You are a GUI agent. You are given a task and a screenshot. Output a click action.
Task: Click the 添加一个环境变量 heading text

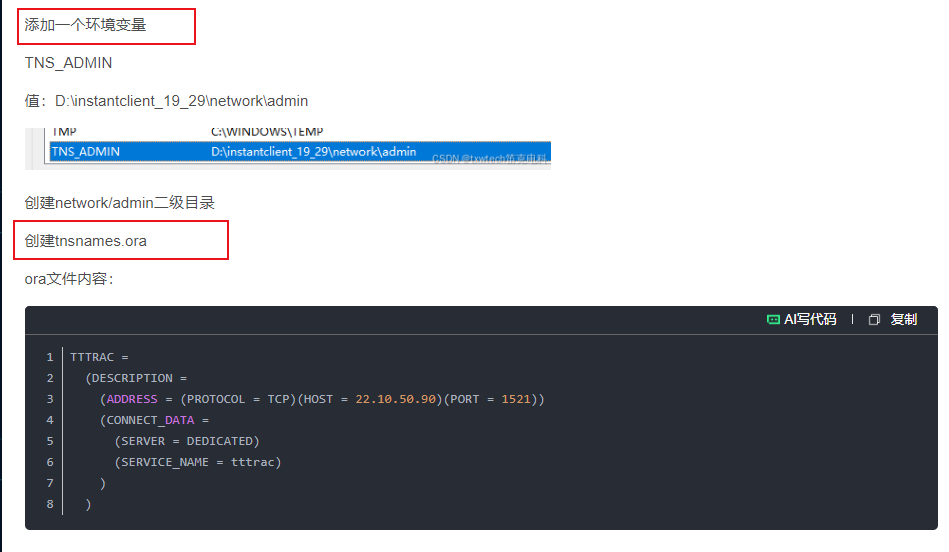85,25
